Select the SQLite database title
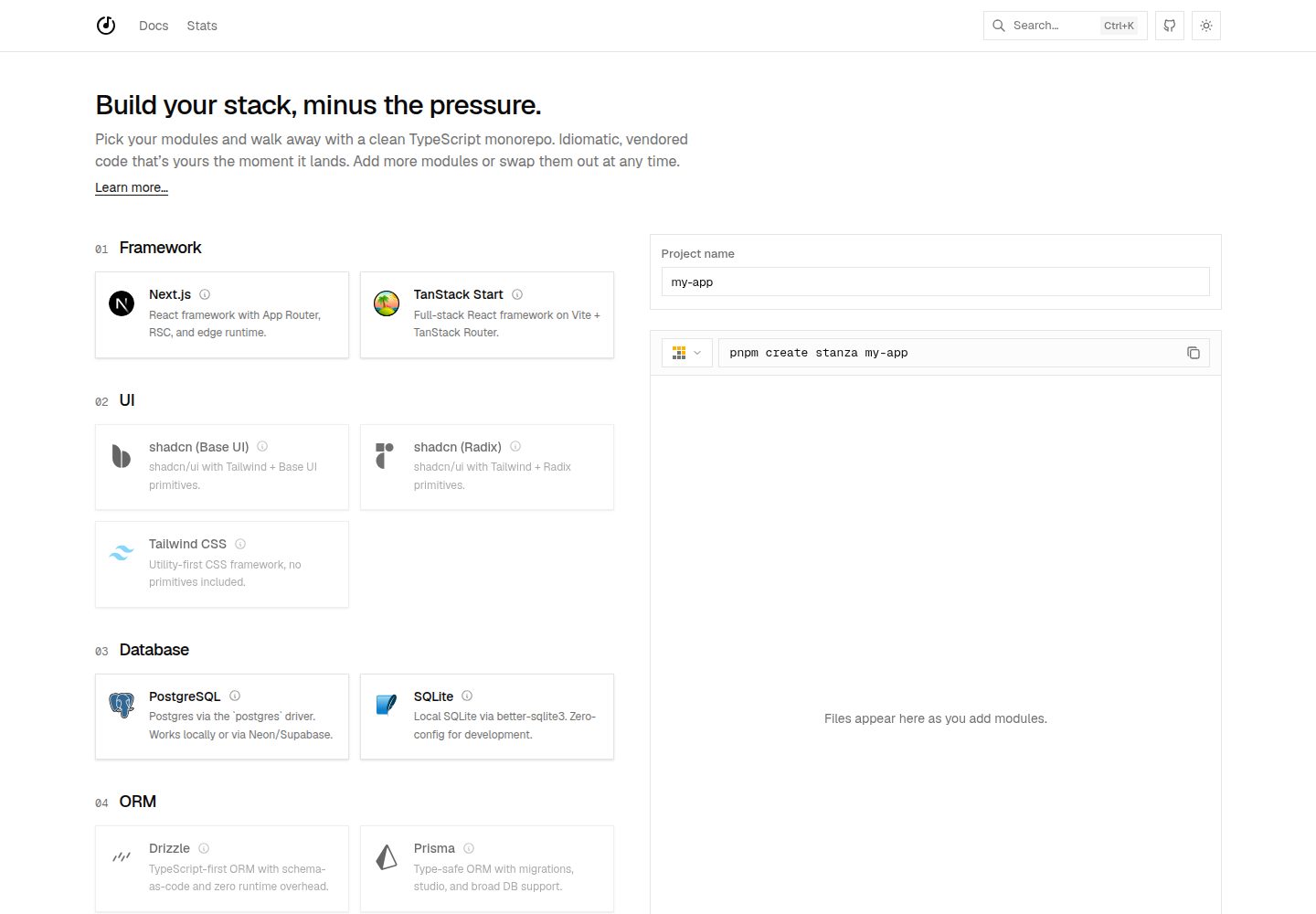 433,696
